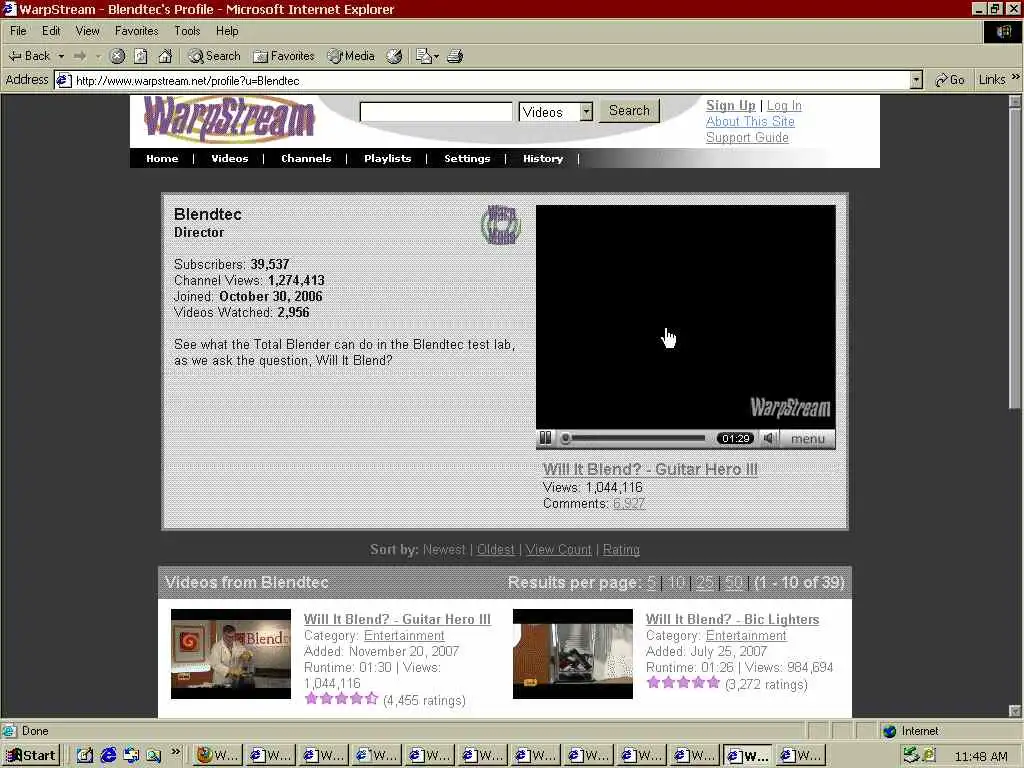
Task: Open the Back history dropdown arrow
Action: coord(61,56)
